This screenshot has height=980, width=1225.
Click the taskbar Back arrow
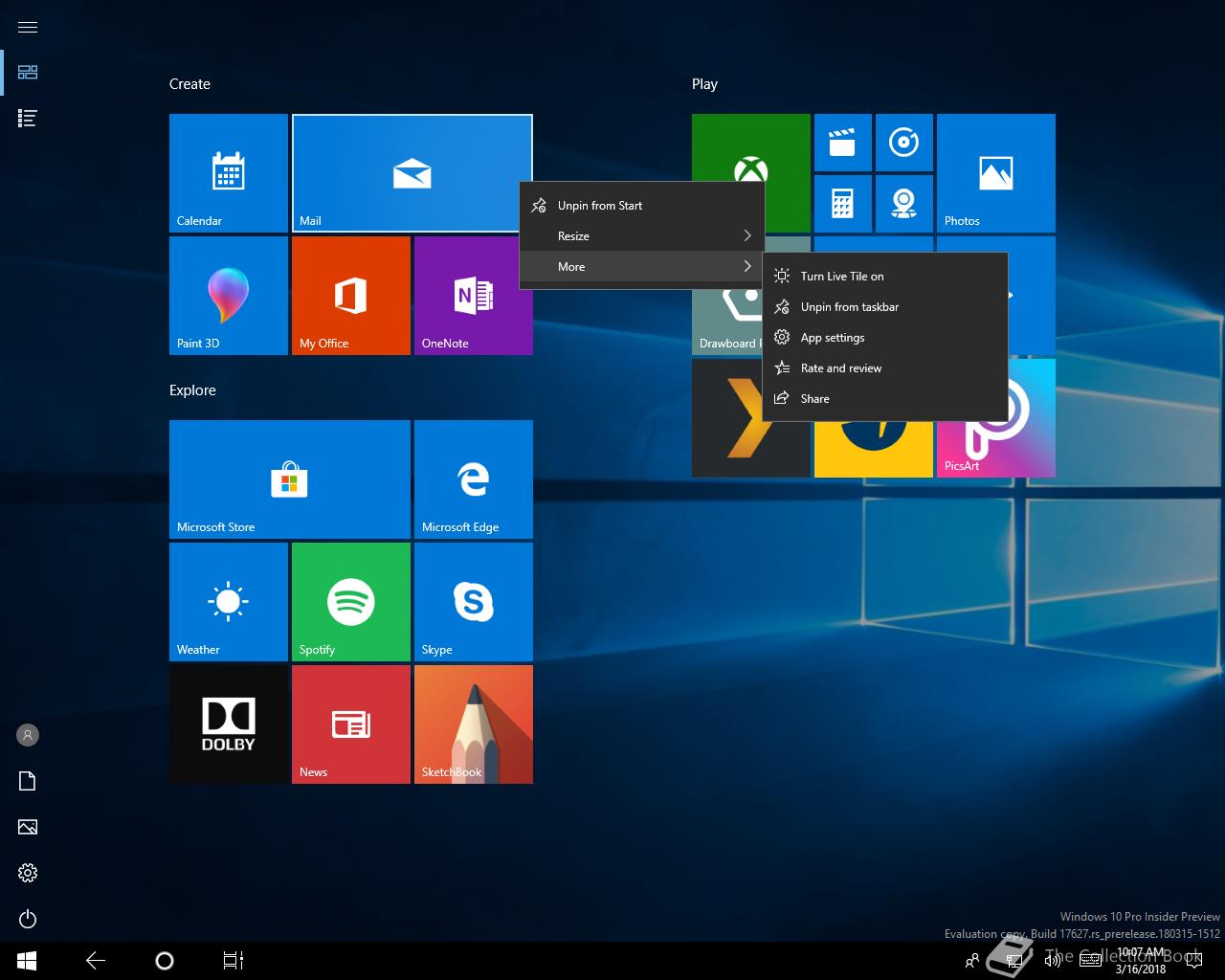(x=96, y=961)
